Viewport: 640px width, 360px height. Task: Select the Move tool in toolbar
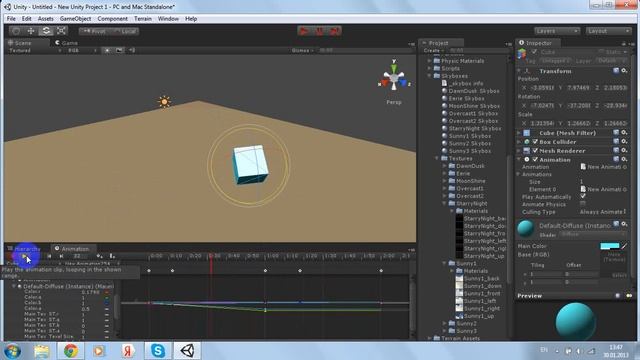click(x=31, y=31)
